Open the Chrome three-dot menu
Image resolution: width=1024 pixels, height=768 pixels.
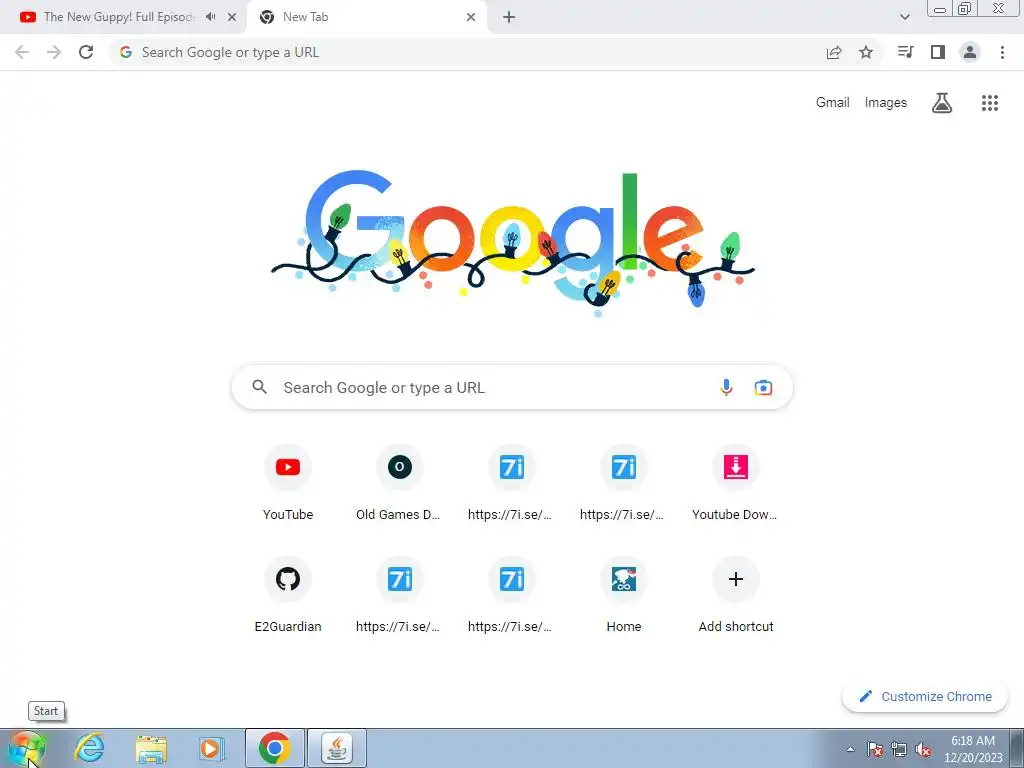coord(1002,52)
